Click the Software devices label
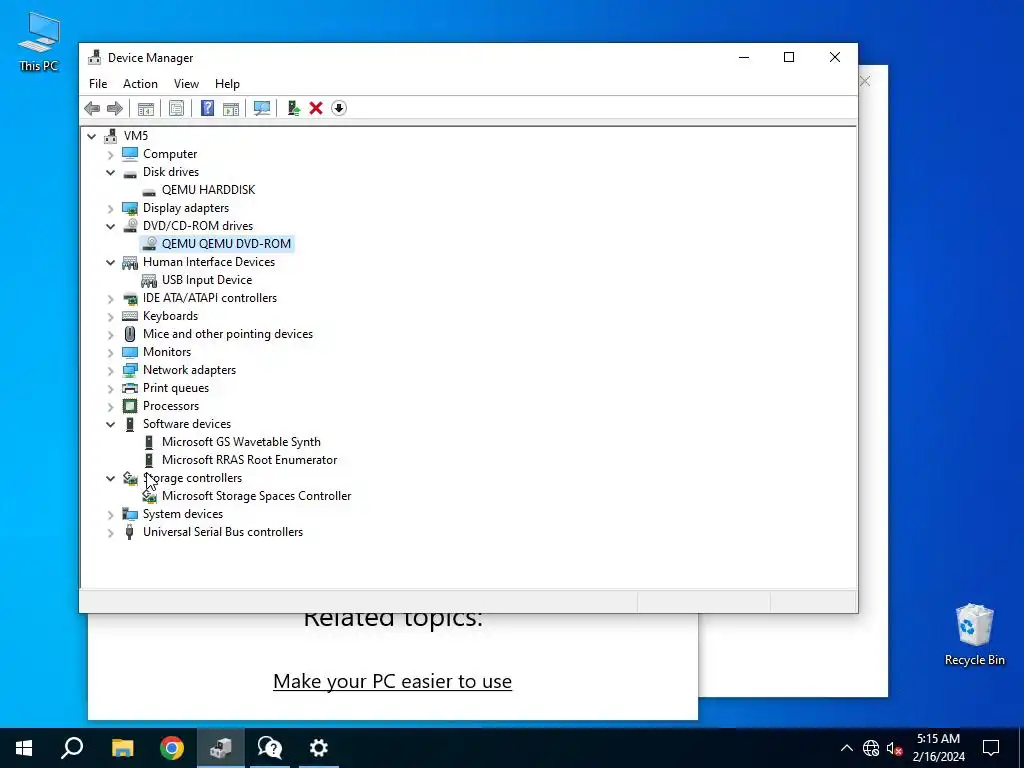The height and width of the screenshot is (768, 1024). (187, 424)
